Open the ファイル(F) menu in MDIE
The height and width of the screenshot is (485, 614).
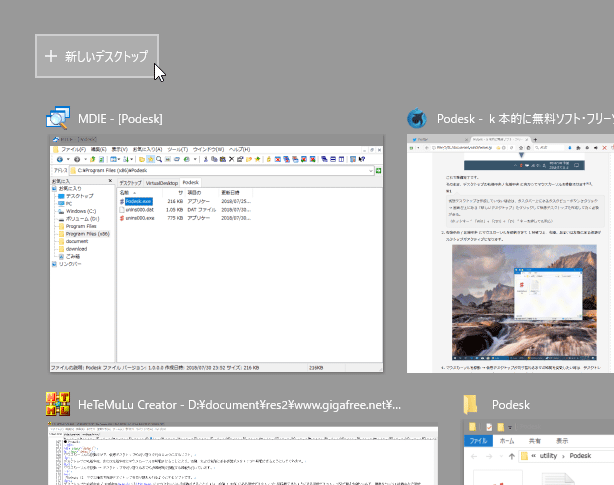tap(73, 150)
